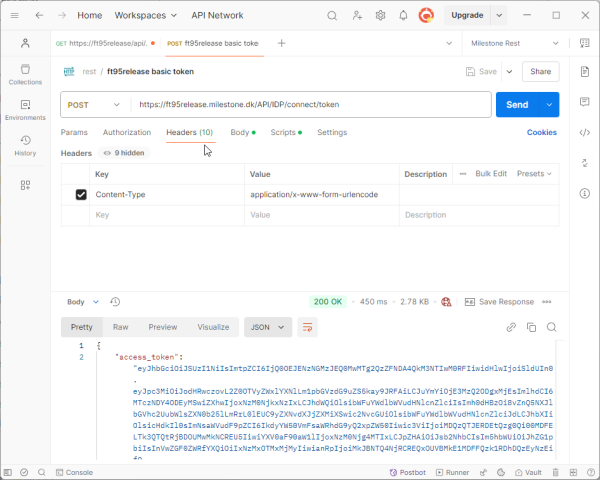Uncheck the Content-Type header checkbox
Image resolution: width=600 pixels, height=480 pixels.
(x=81, y=194)
